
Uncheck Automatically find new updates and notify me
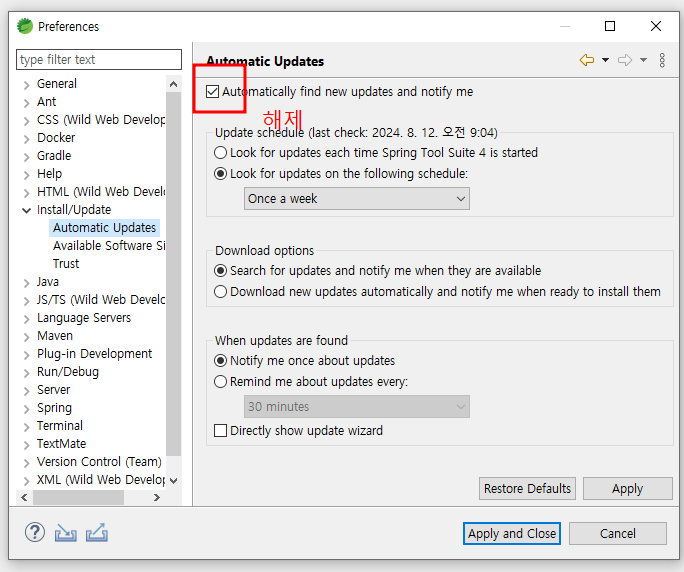[x=212, y=92]
